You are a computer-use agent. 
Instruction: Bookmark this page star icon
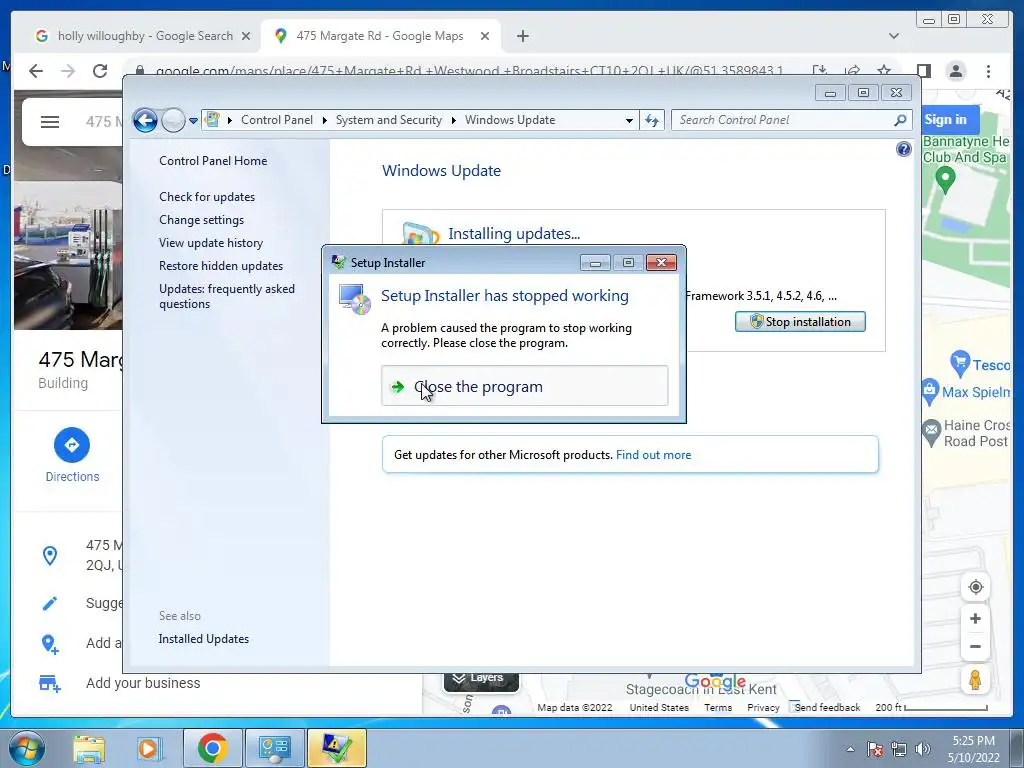tap(884, 71)
